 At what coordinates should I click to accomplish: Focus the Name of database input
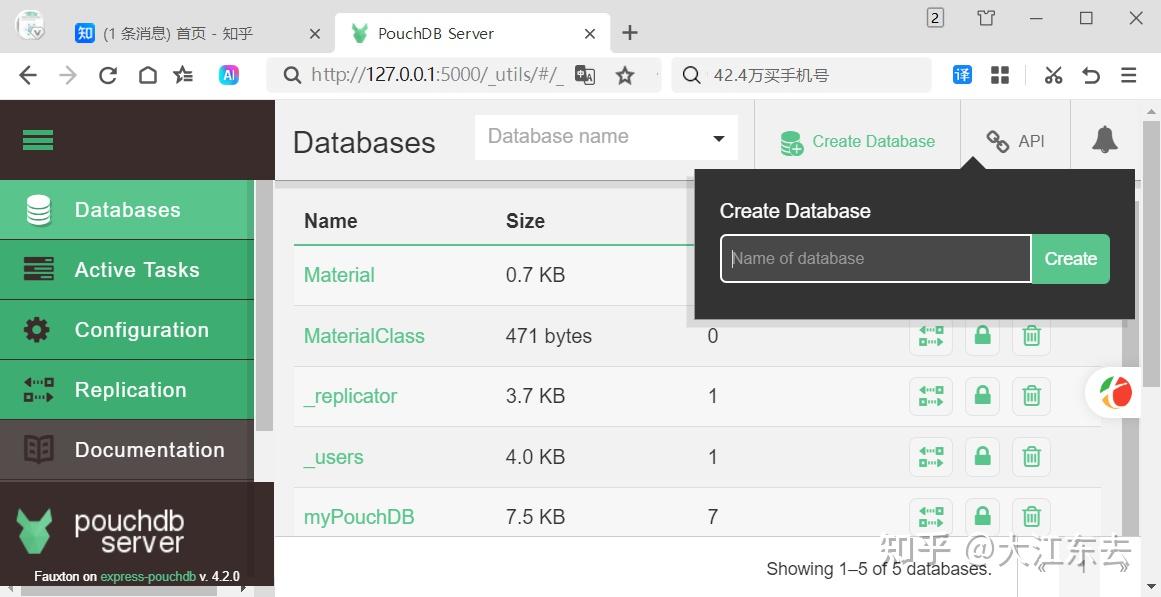point(875,259)
